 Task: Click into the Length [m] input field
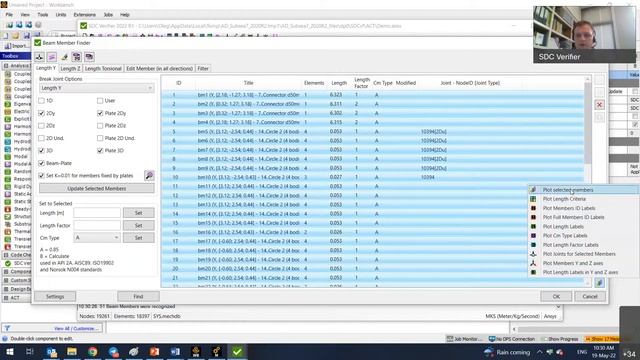pos(97,213)
